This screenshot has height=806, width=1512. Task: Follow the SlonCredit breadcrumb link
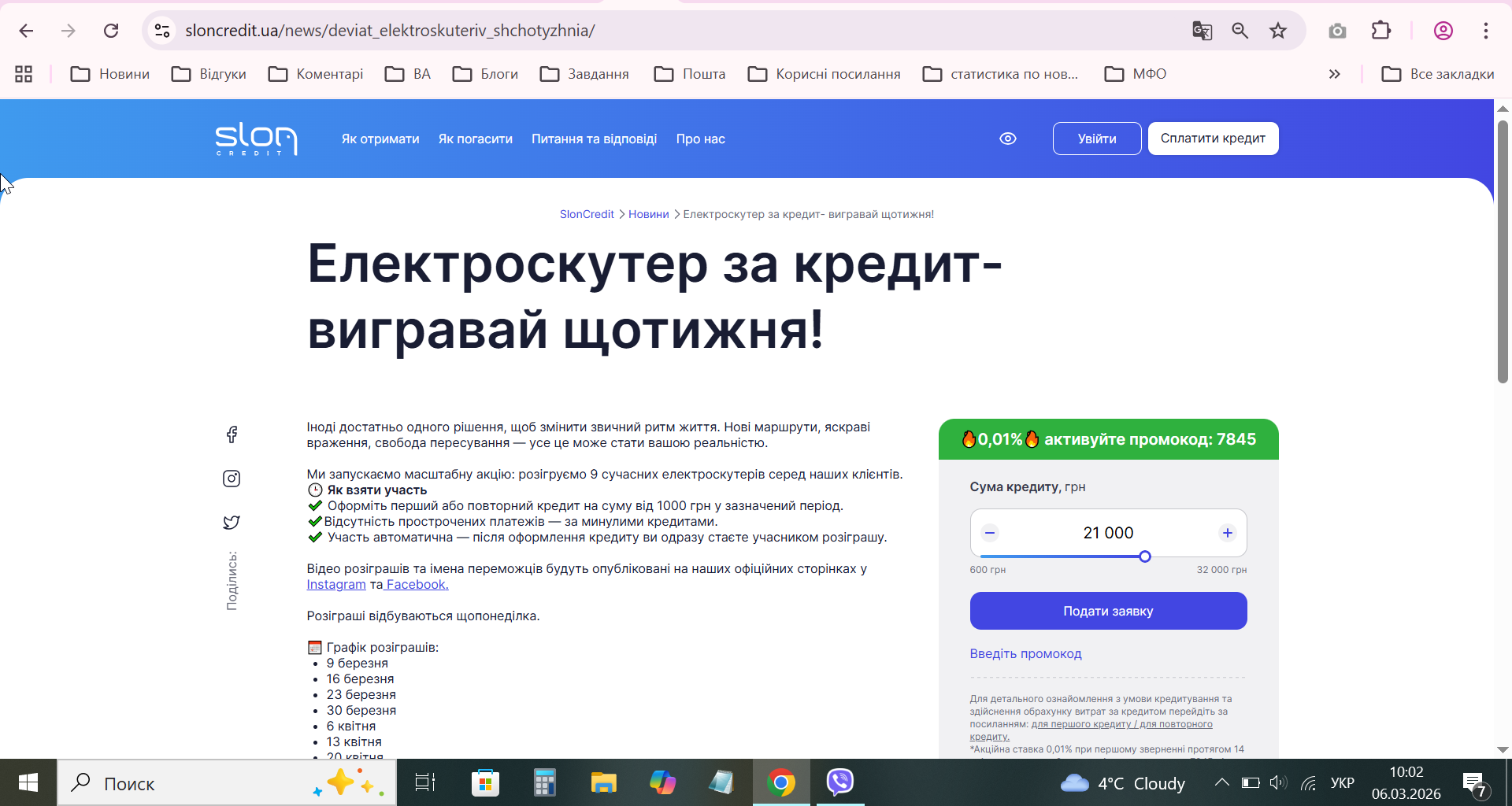click(x=587, y=214)
